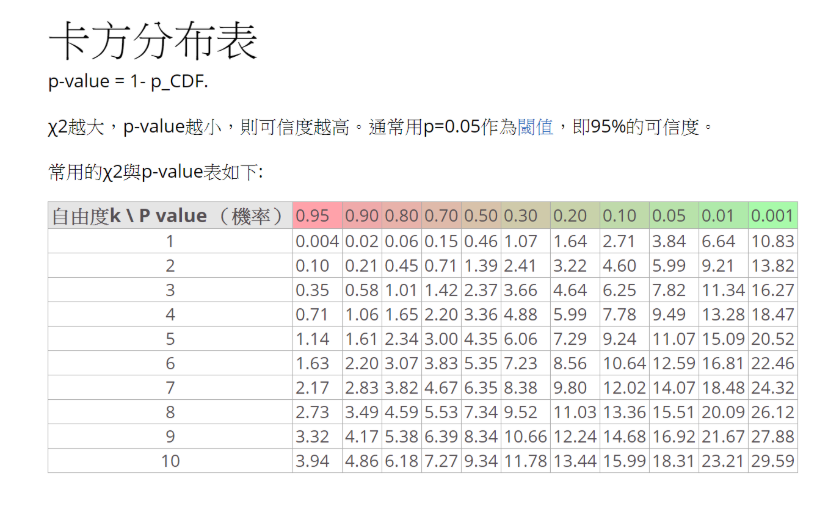Click the 0.80 column header

click(402, 216)
